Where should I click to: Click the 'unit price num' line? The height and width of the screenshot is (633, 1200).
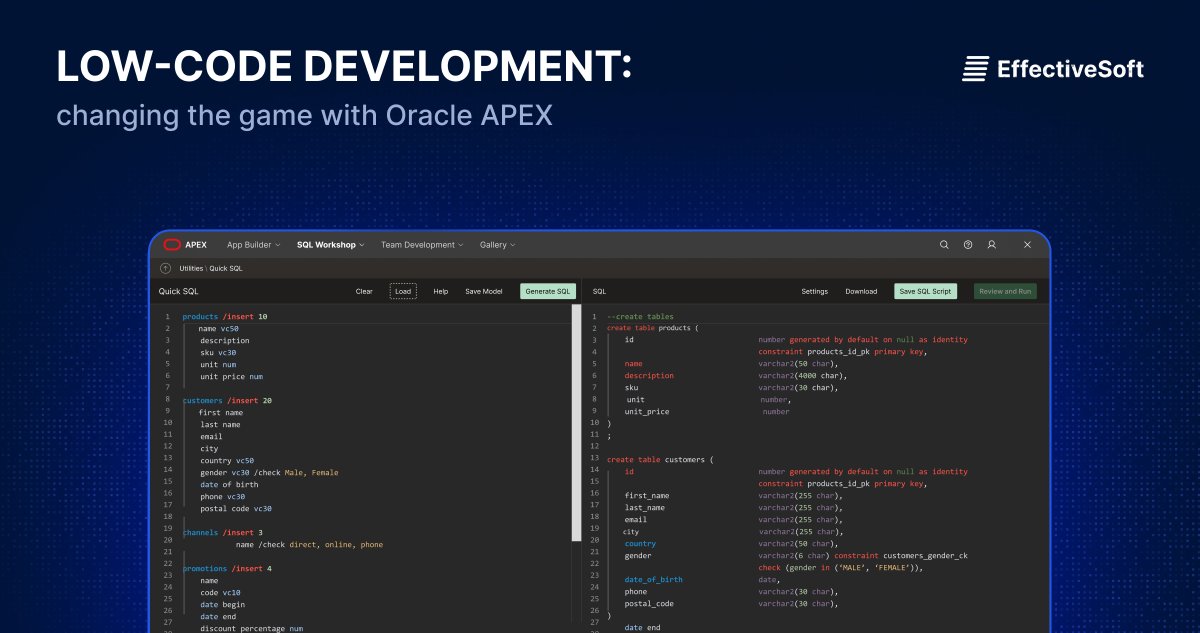pyautogui.click(x=231, y=376)
